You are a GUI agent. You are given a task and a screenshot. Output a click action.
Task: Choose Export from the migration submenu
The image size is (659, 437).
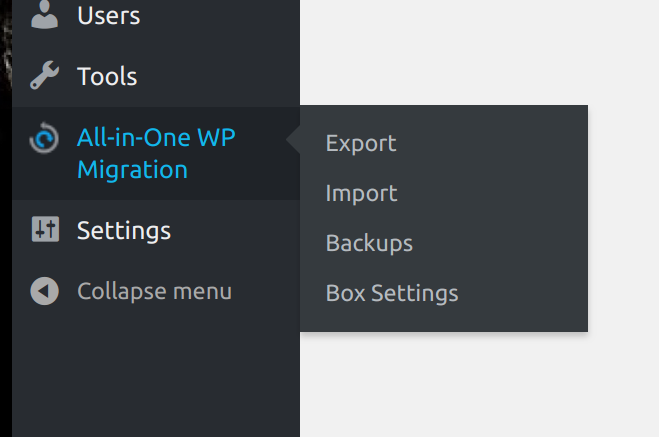click(x=361, y=143)
